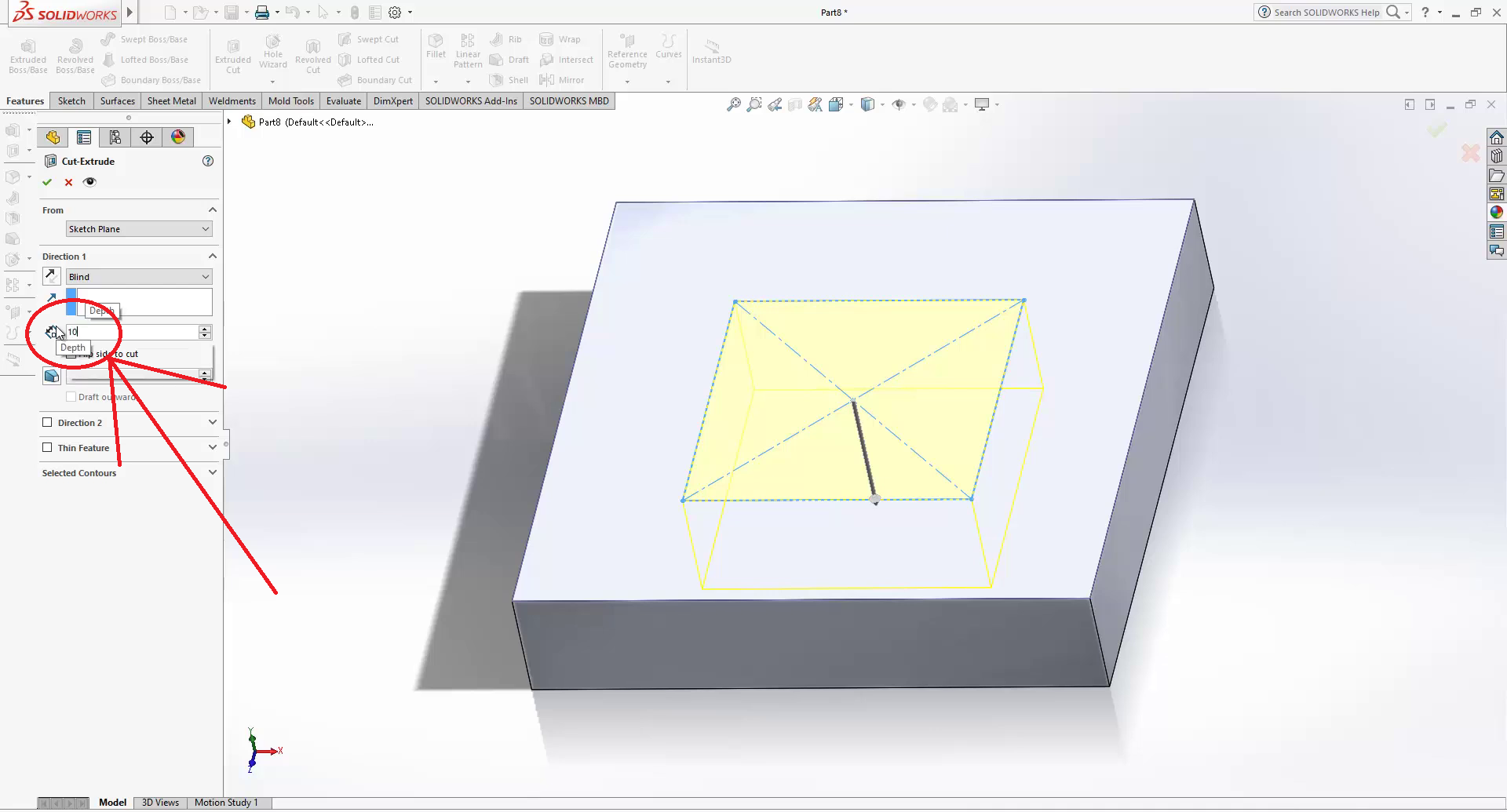Open the DisplayManager color ball tab
Image resolution: width=1507 pixels, height=812 pixels.
tap(178, 137)
